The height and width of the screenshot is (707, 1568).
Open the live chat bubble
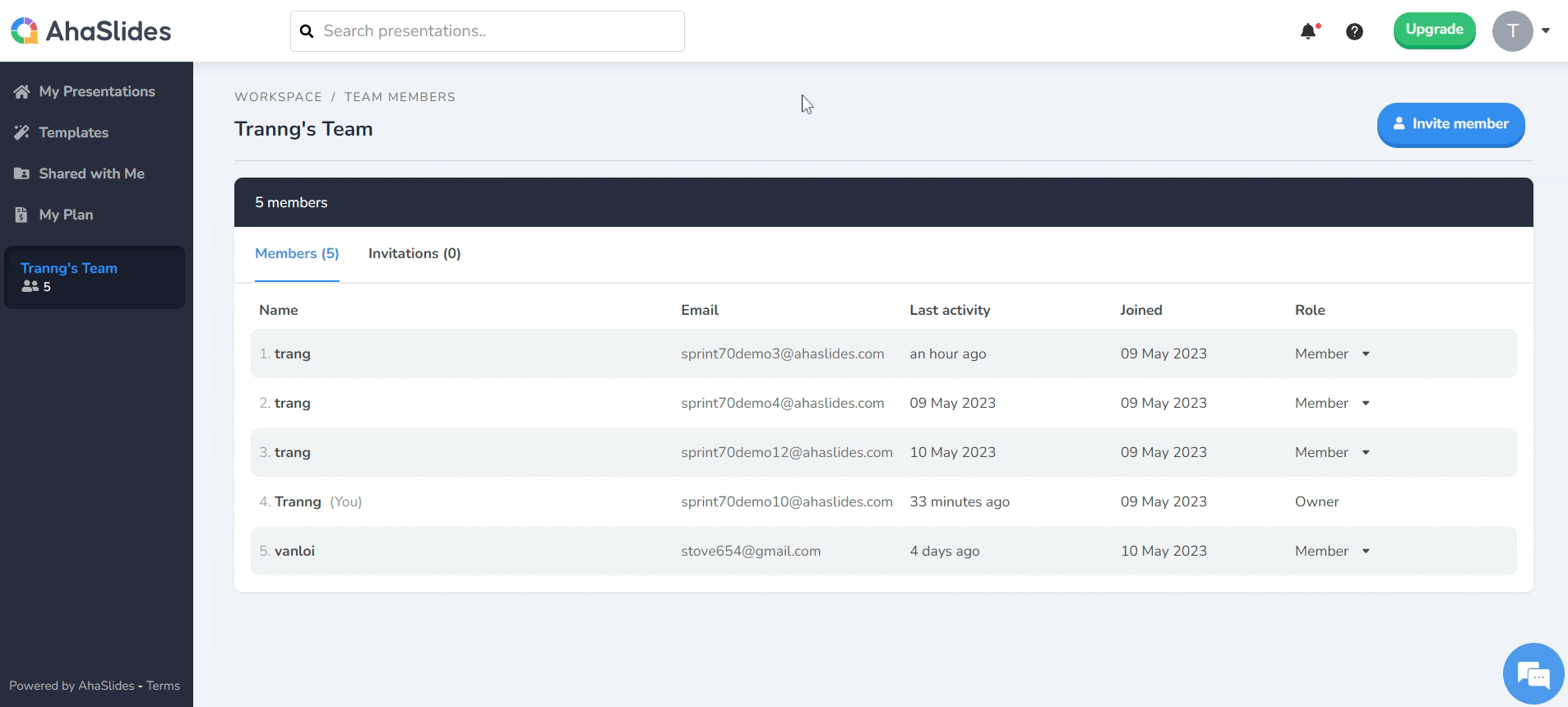pos(1533,674)
